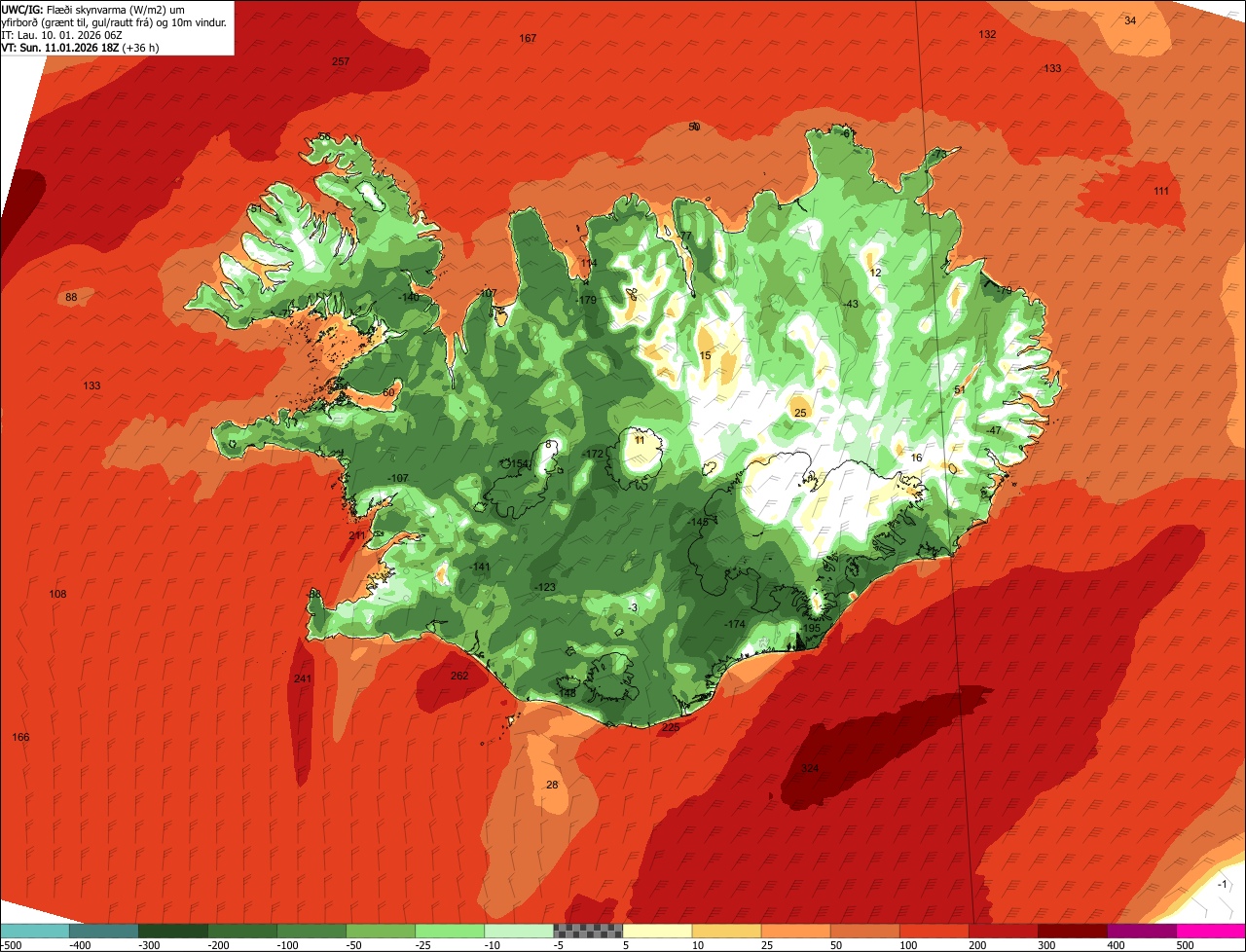This screenshot has height=952, width=1246.
Task: Click the value 257 in the northwest sea
Action: click(341, 61)
